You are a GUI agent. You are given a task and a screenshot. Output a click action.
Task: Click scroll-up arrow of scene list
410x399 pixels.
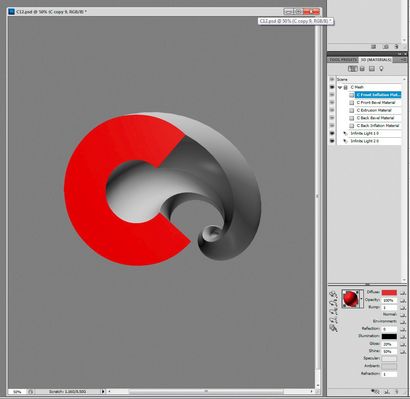pyautogui.click(x=405, y=79)
